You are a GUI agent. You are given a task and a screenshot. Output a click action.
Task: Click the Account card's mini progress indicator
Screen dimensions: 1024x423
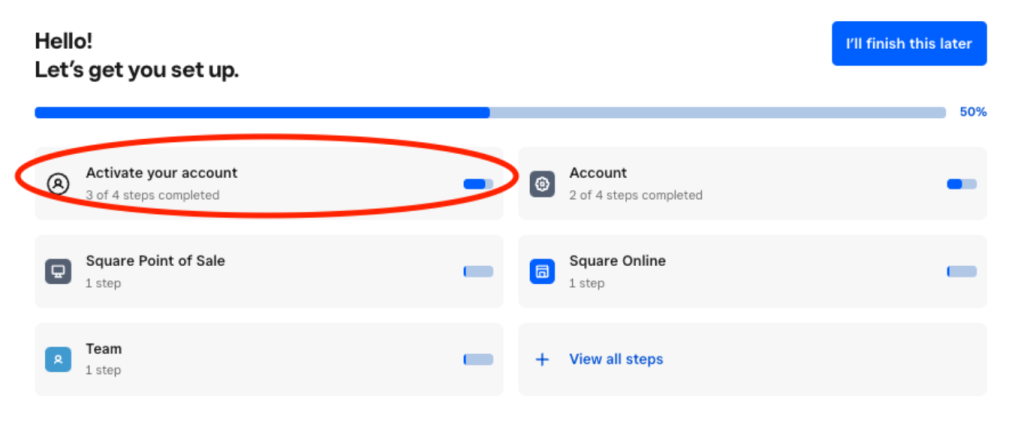click(961, 184)
